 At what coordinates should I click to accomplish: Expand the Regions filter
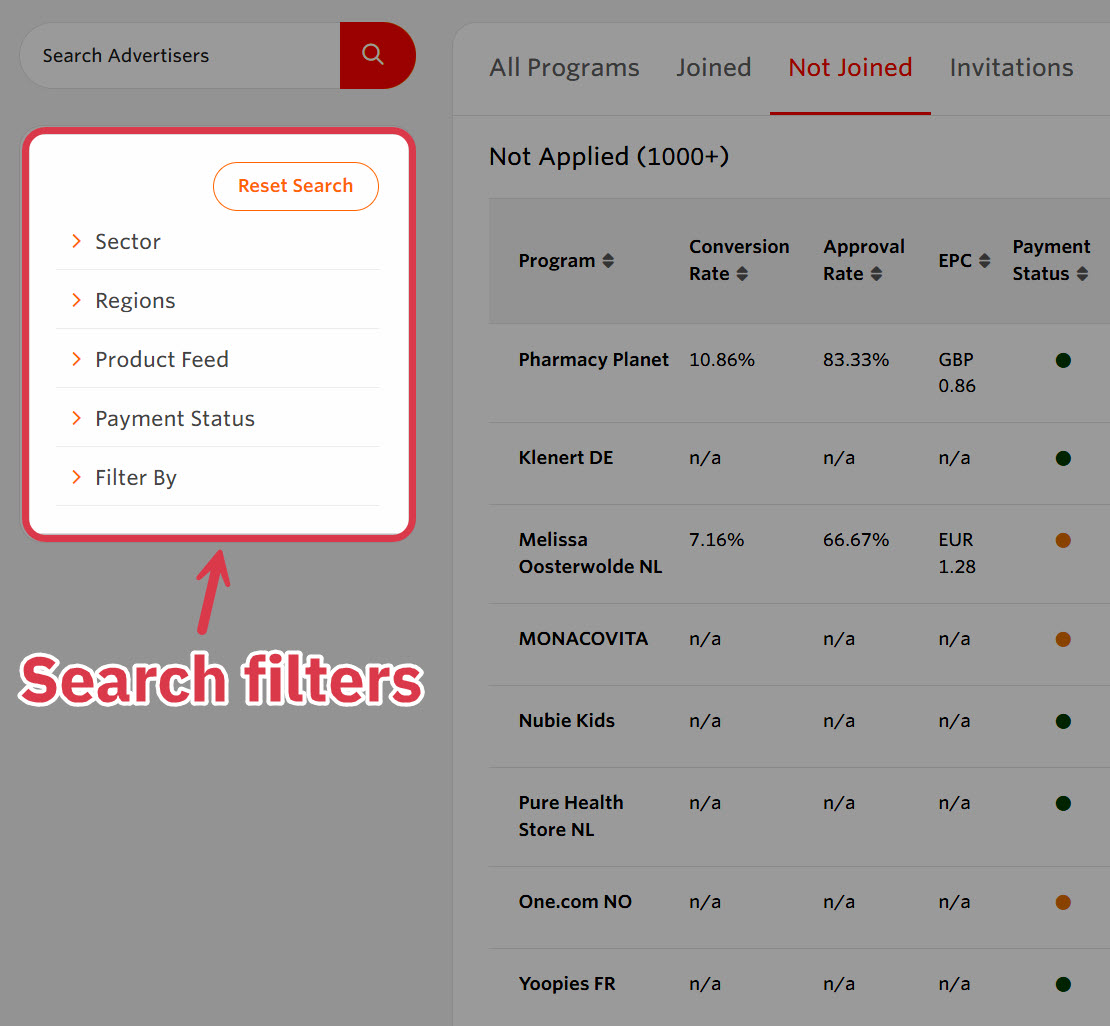[134, 301]
